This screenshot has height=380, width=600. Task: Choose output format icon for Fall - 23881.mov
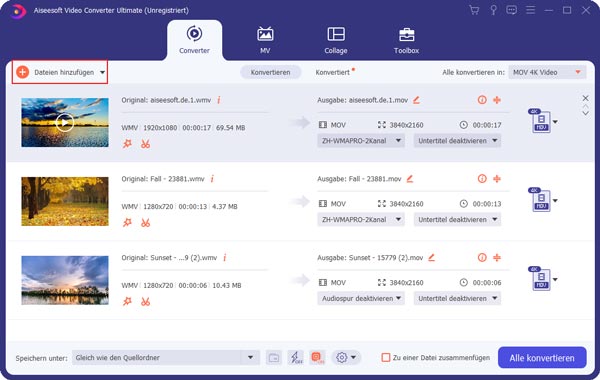click(541, 201)
